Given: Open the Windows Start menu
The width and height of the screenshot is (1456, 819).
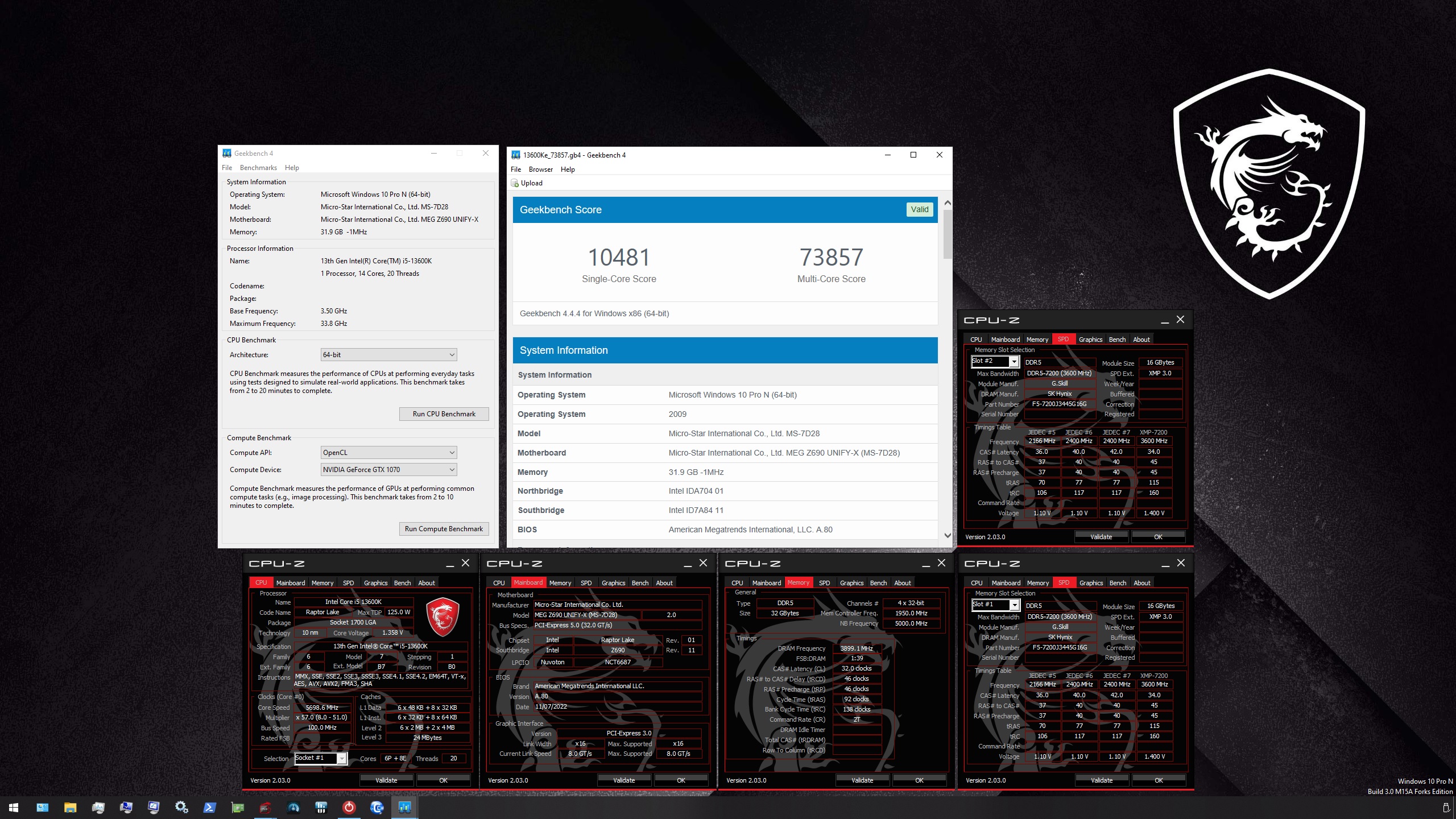Looking at the screenshot, I should pyautogui.click(x=14, y=807).
